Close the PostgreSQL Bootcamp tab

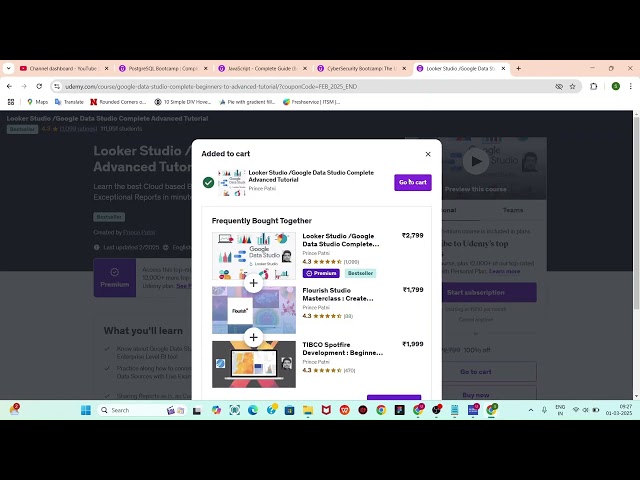click(x=206, y=69)
